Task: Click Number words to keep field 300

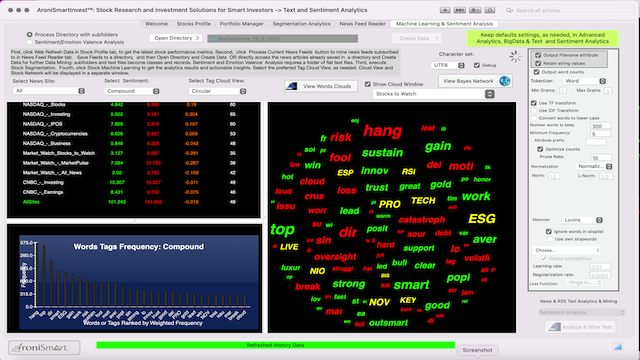Action: (x=601, y=126)
